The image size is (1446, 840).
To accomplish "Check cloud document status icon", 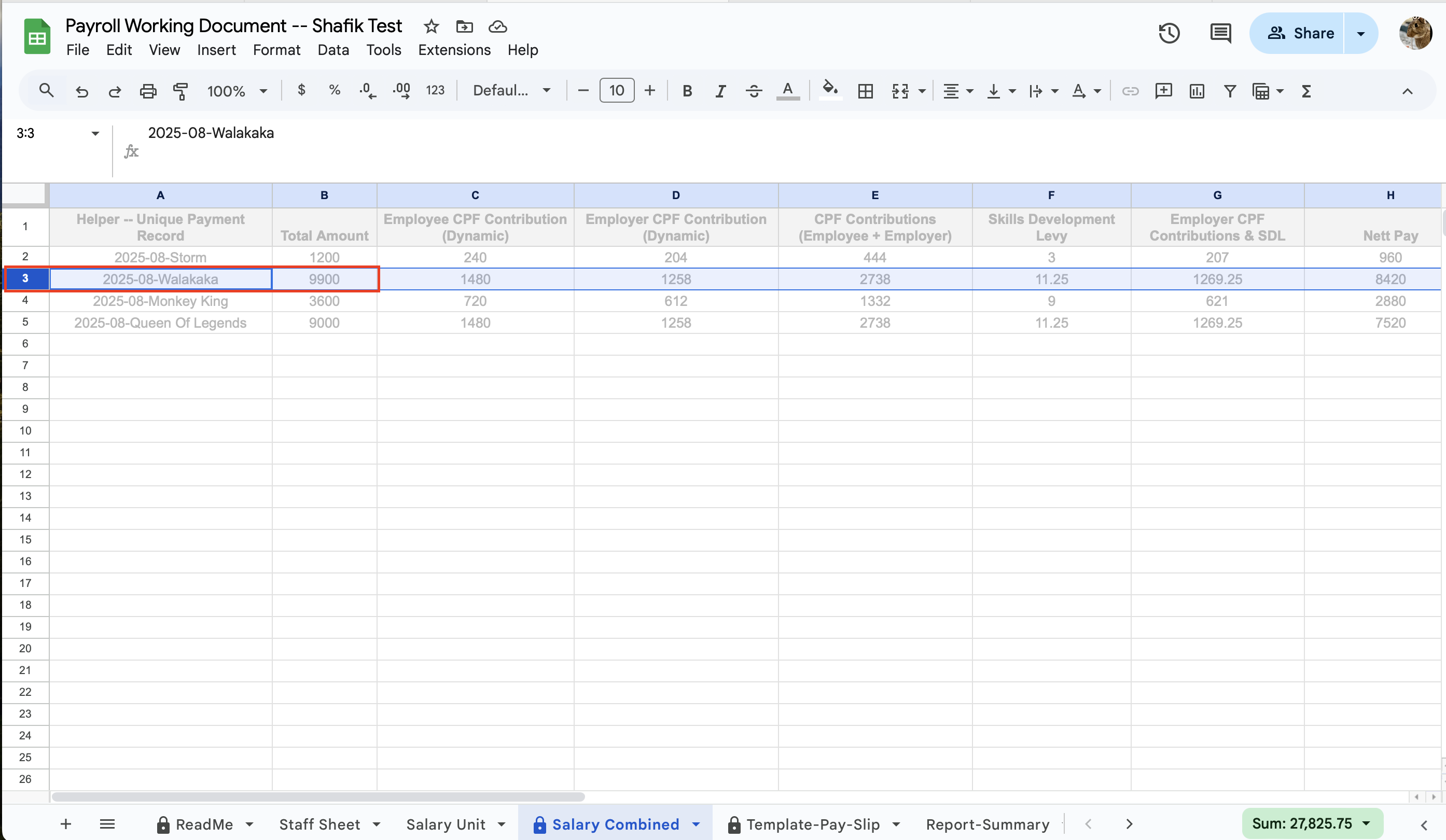I will coord(497,26).
